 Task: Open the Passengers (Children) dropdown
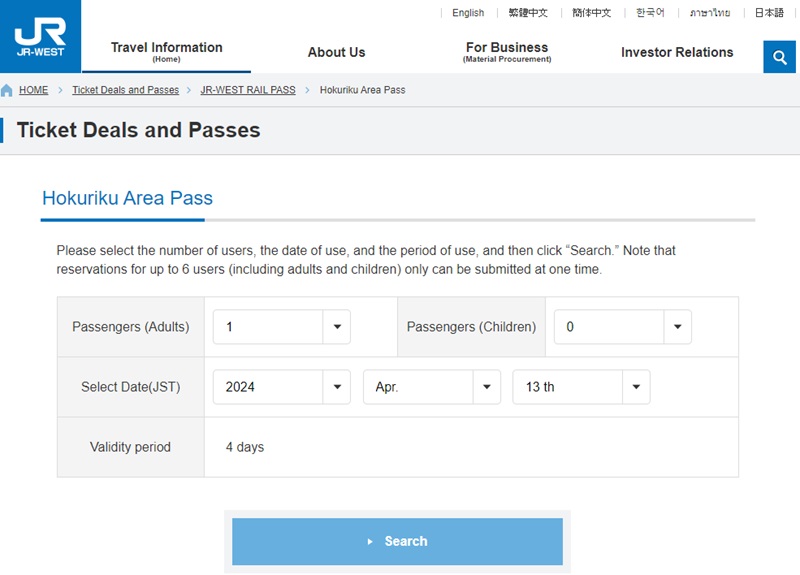point(621,327)
